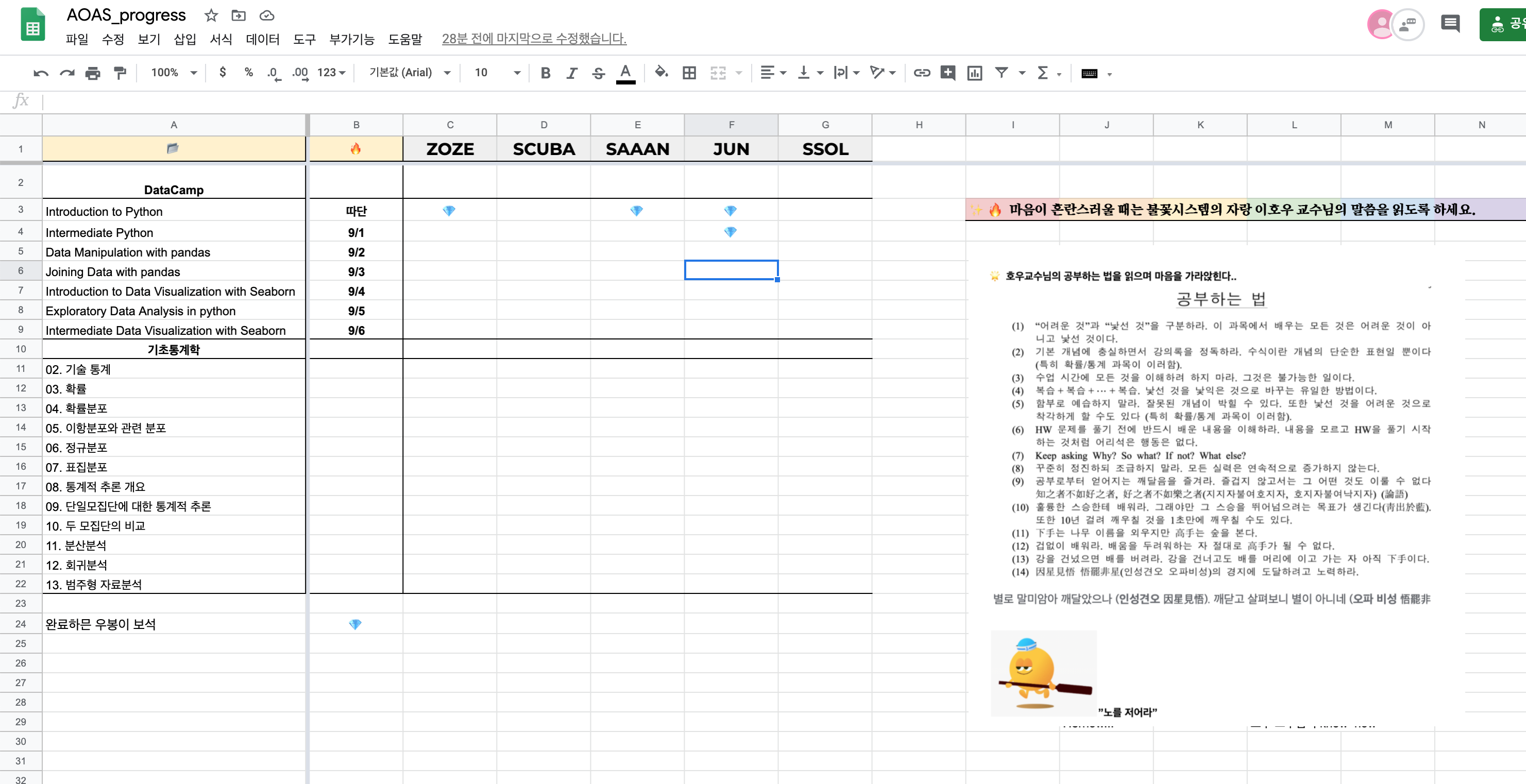The width and height of the screenshot is (1526, 784).
Task: Open comment history speech bubble
Action: [1450, 24]
